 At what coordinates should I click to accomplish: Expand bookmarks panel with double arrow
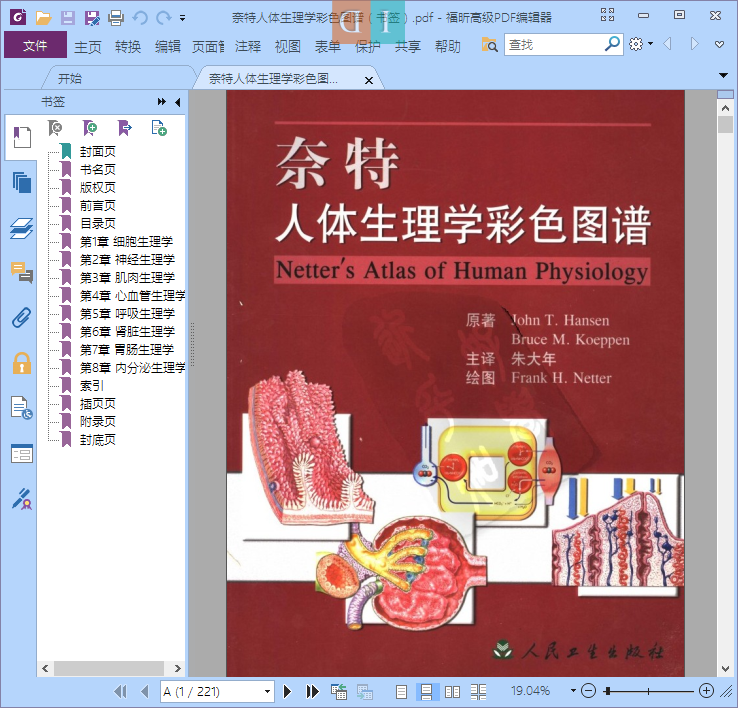(161, 102)
